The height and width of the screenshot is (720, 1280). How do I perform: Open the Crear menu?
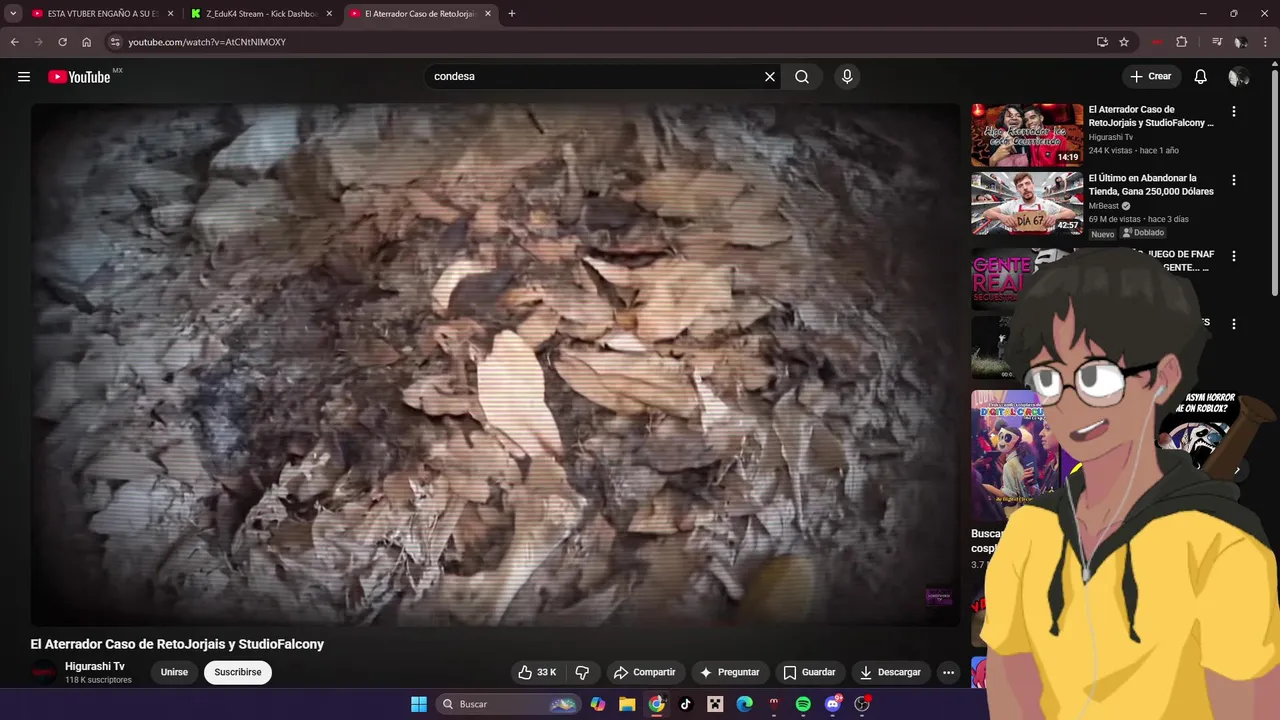pos(1150,77)
